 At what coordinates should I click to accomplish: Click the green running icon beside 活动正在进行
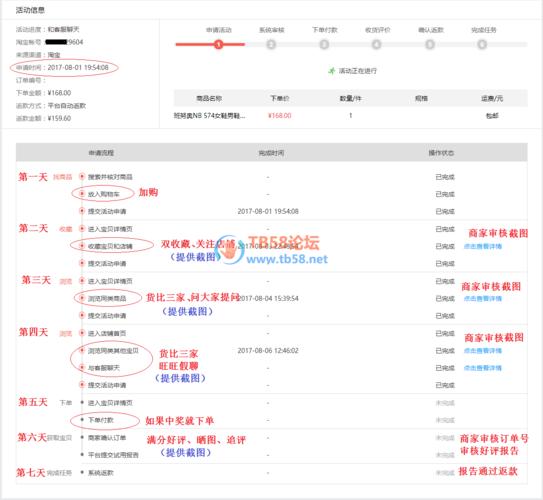pos(332,71)
